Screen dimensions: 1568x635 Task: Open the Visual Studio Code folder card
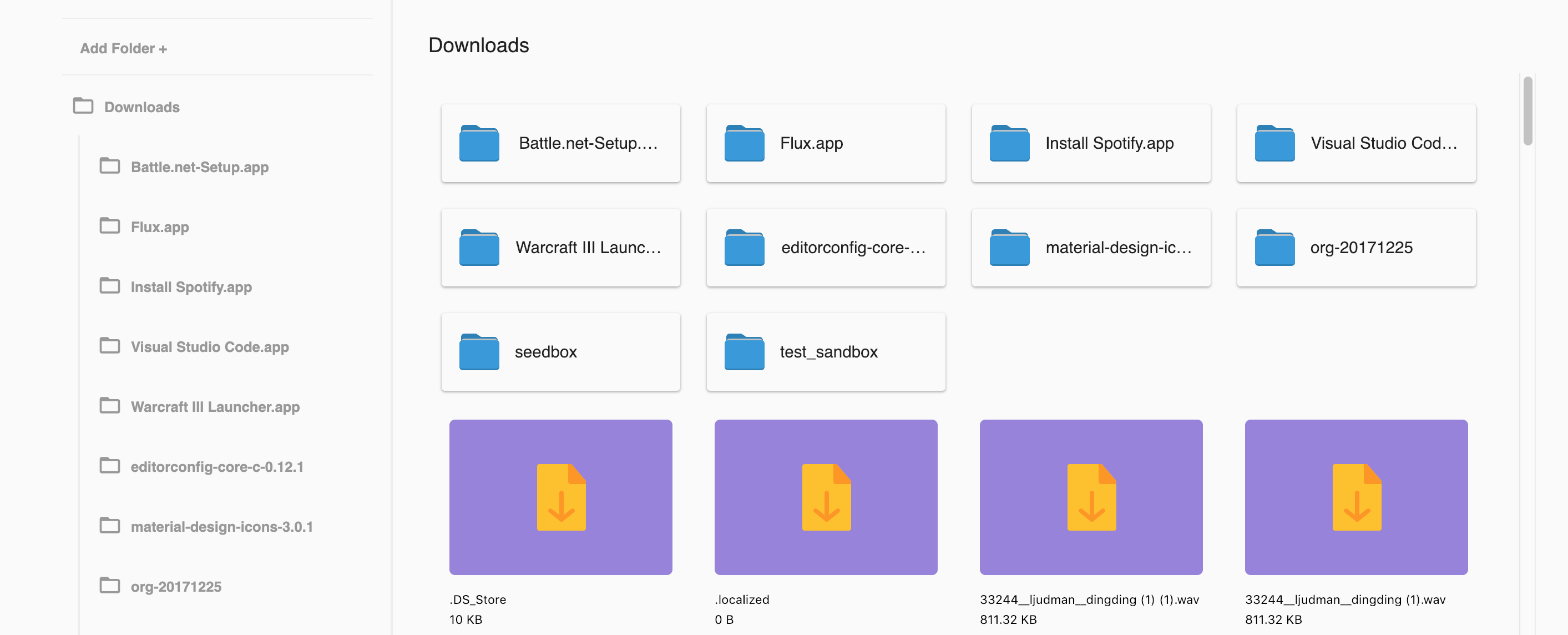point(1355,144)
